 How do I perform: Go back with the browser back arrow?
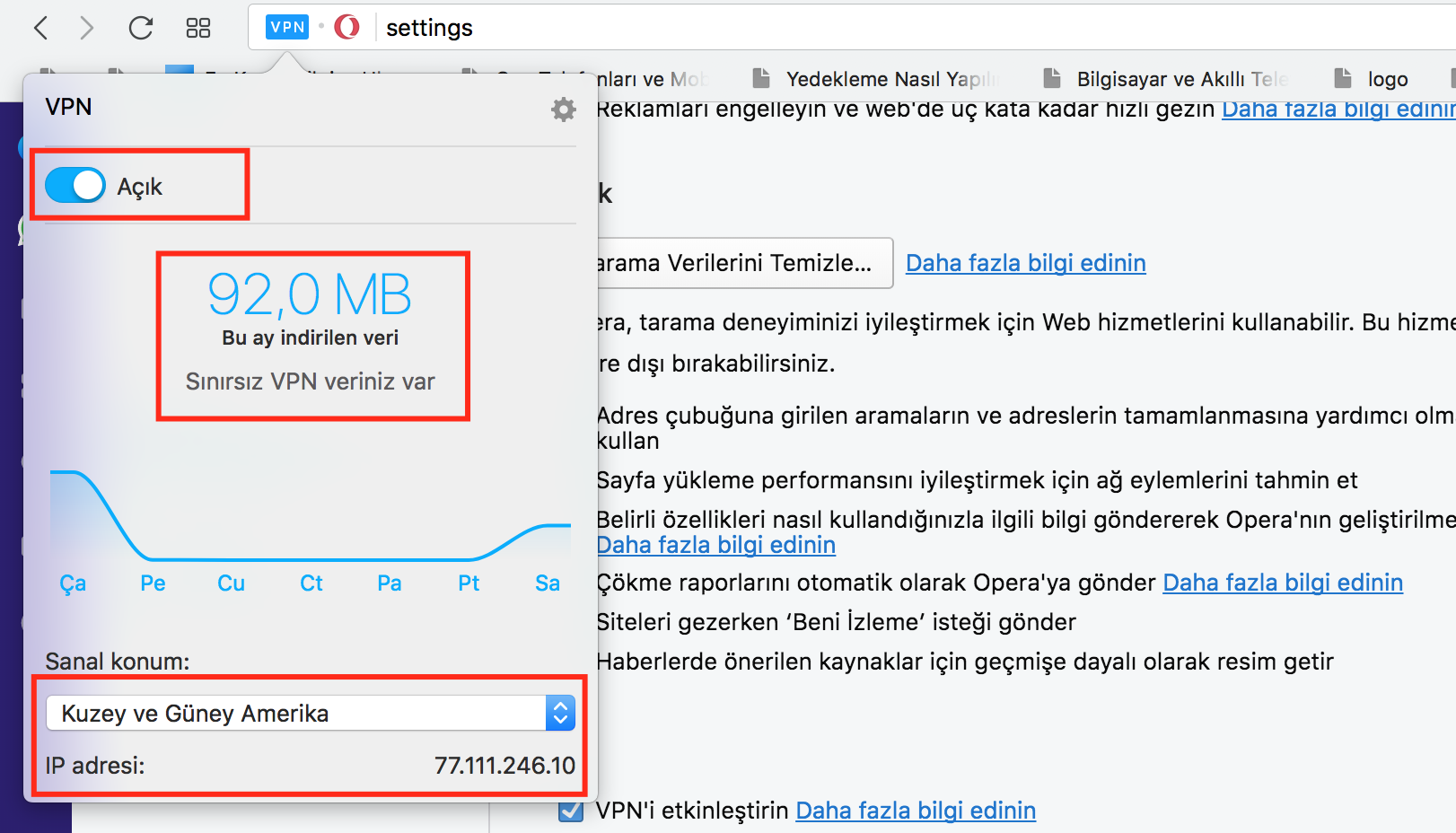pyautogui.click(x=40, y=28)
